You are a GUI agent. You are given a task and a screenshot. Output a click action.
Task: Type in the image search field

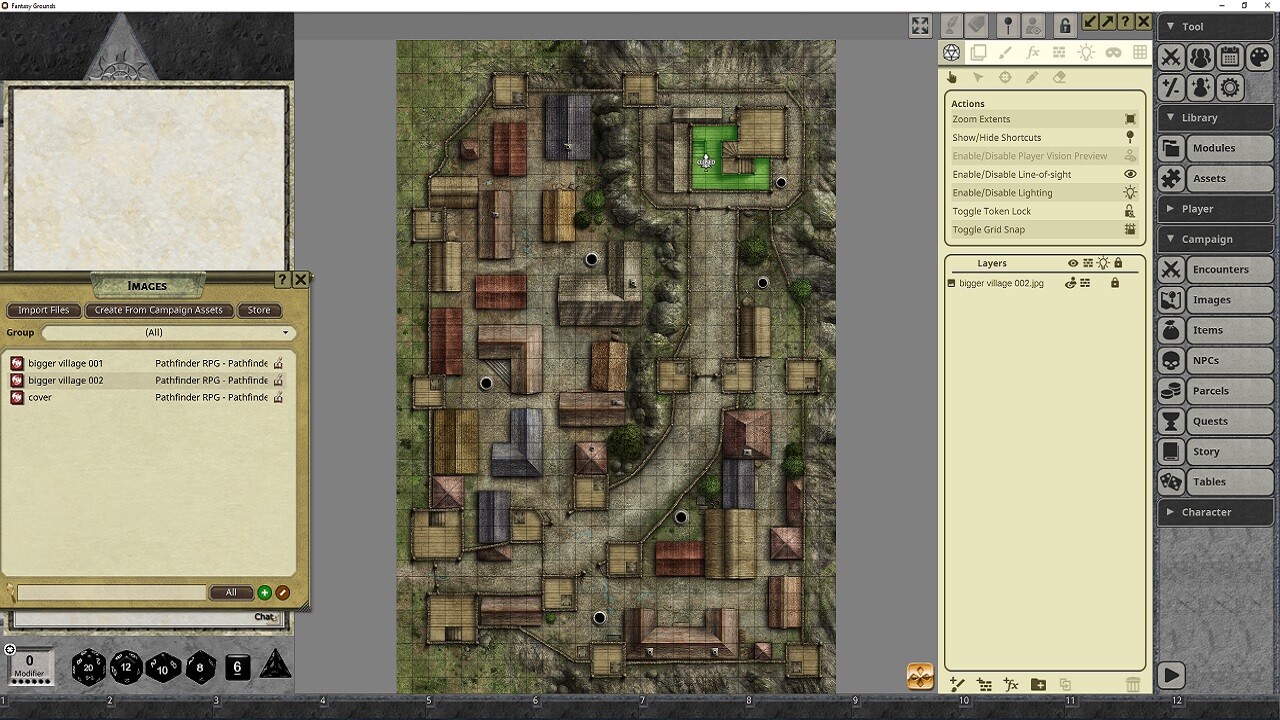point(110,592)
